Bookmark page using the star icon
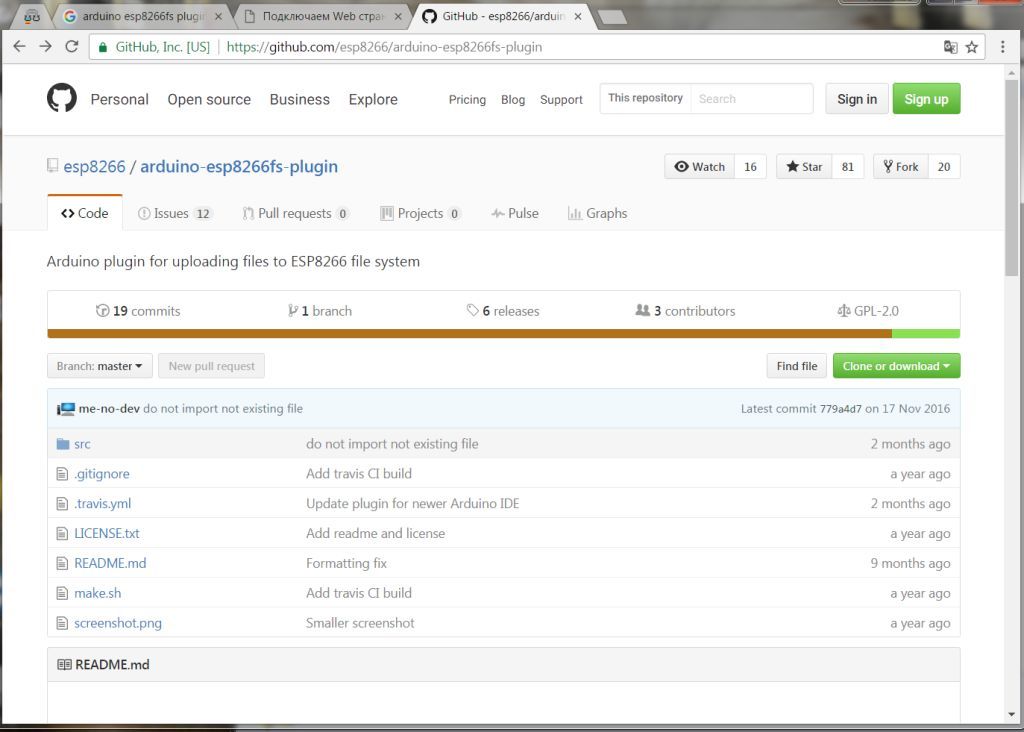1024x732 pixels. [971, 47]
